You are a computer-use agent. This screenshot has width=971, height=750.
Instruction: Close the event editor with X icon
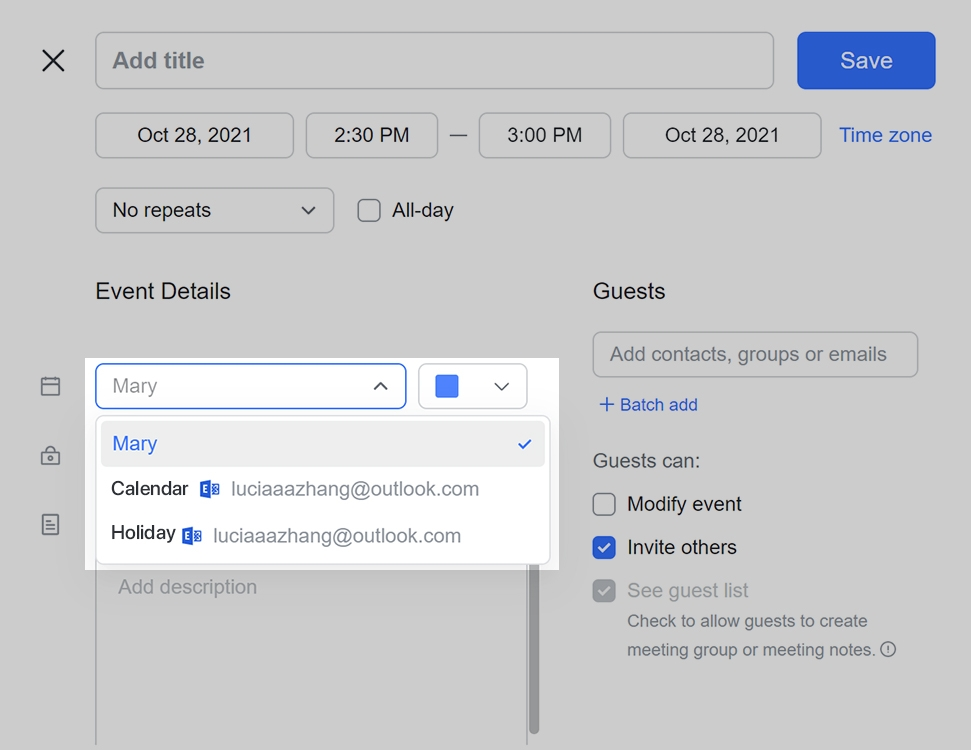[53, 60]
